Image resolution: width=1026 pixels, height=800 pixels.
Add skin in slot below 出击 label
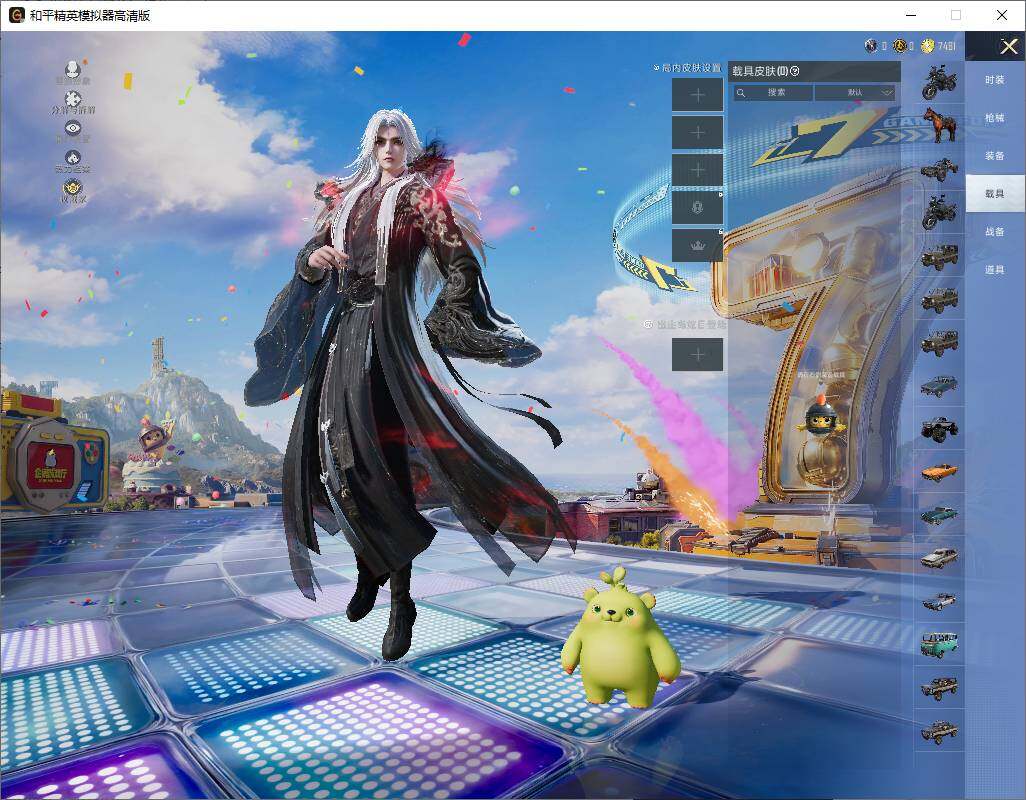click(698, 355)
